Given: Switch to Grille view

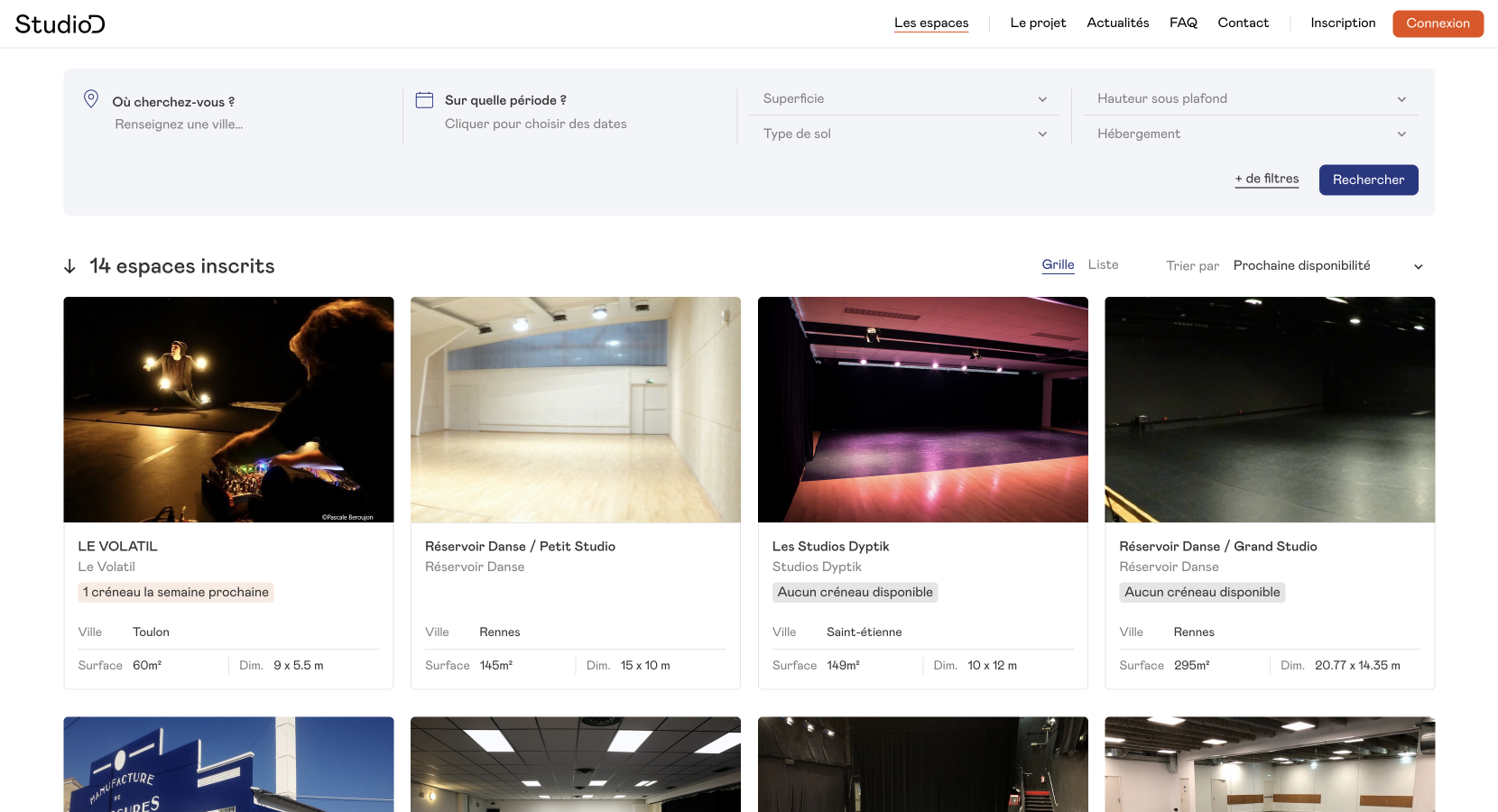Looking at the screenshot, I should tap(1058, 264).
